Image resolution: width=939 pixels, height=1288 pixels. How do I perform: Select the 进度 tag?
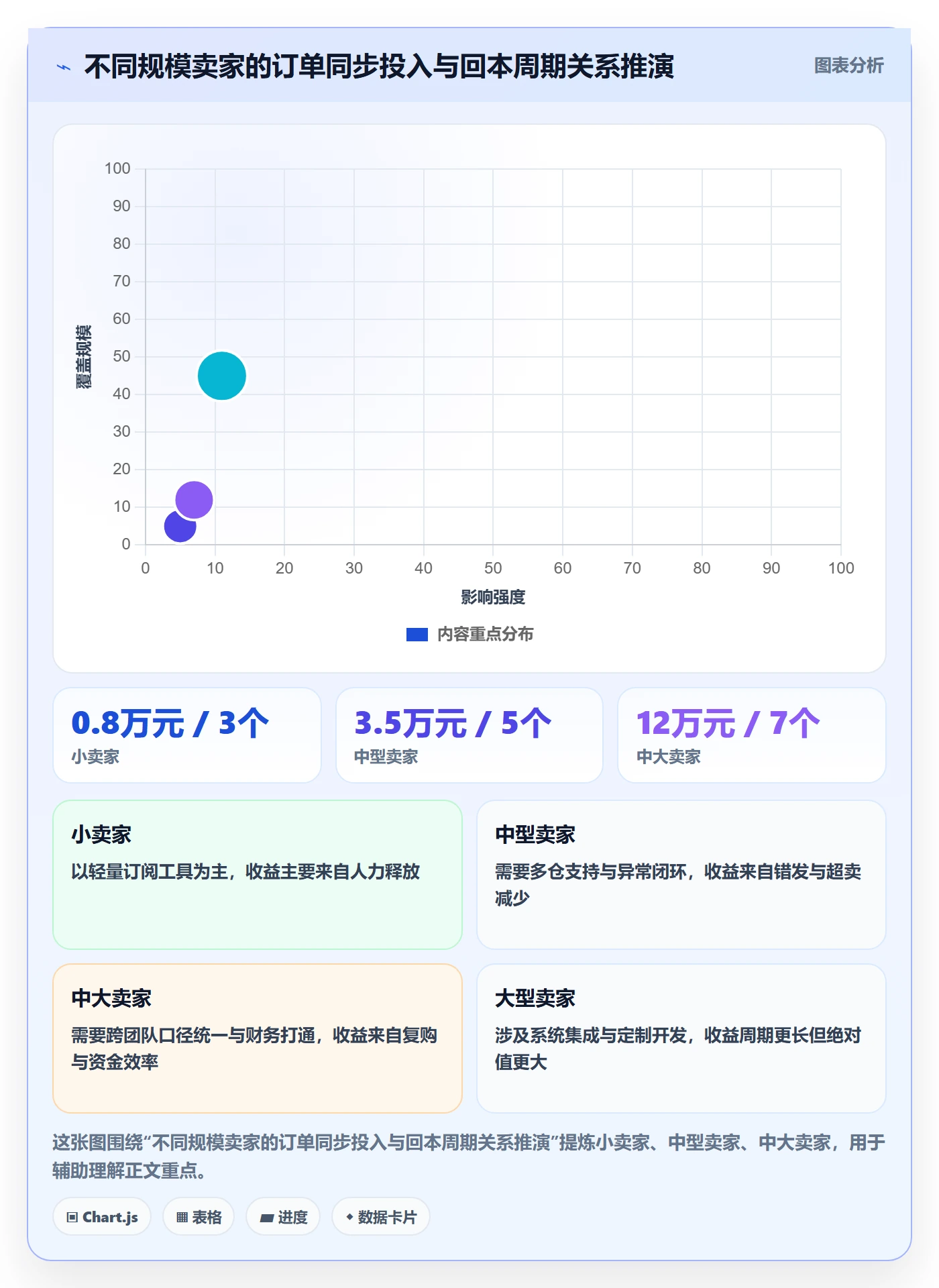pyautogui.click(x=283, y=1217)
